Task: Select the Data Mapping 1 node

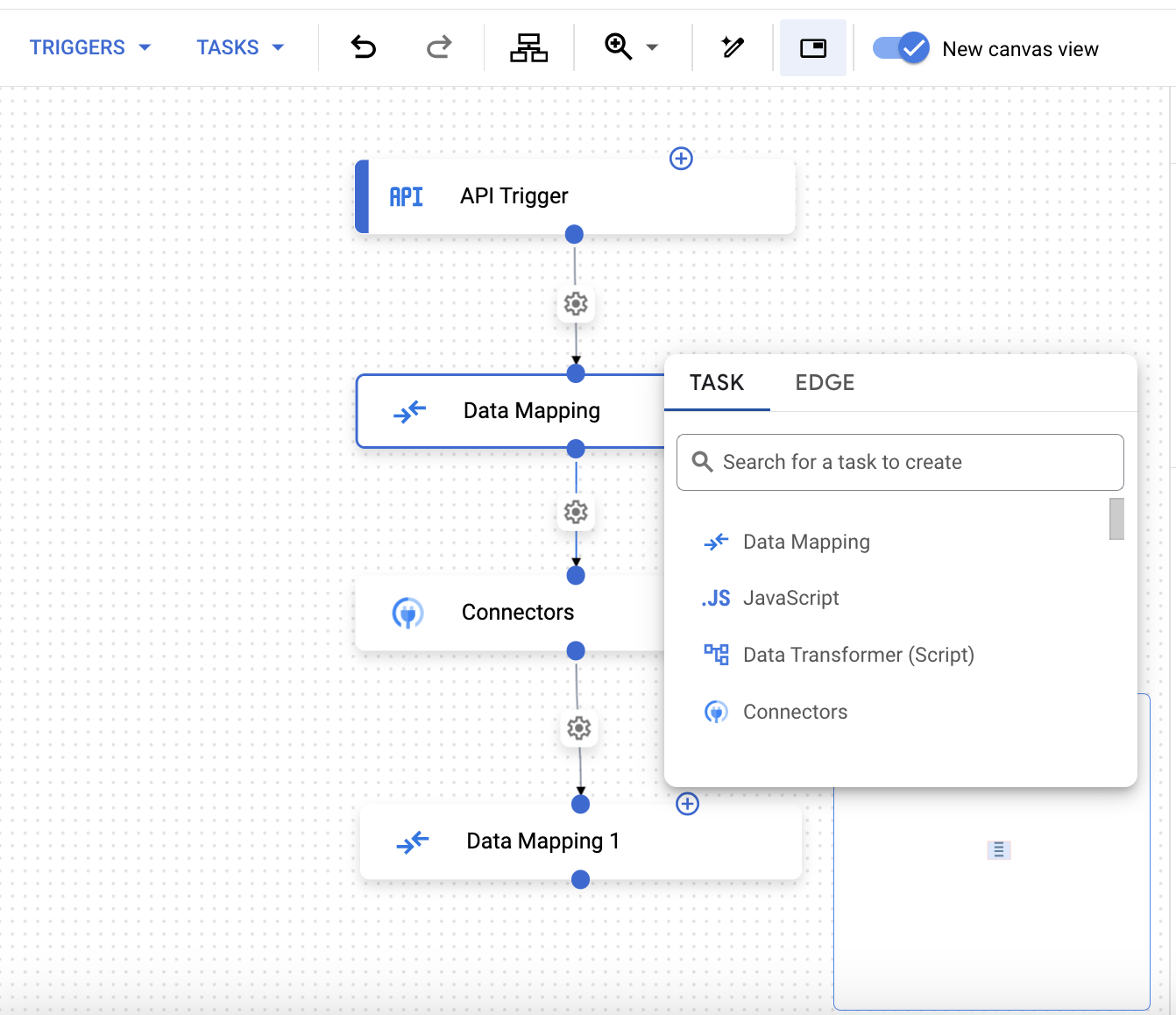Action: 580,841
